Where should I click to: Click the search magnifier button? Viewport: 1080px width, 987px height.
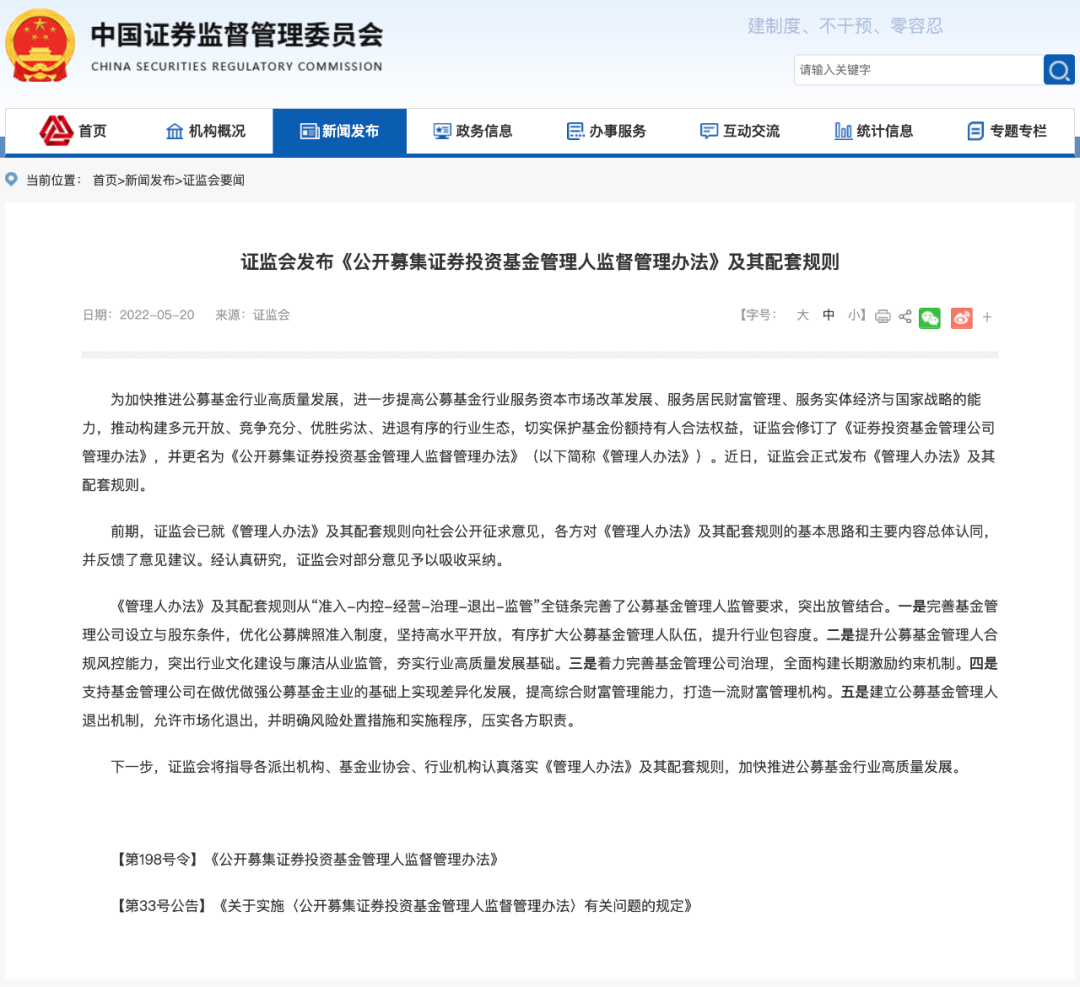pos(1059,70)
